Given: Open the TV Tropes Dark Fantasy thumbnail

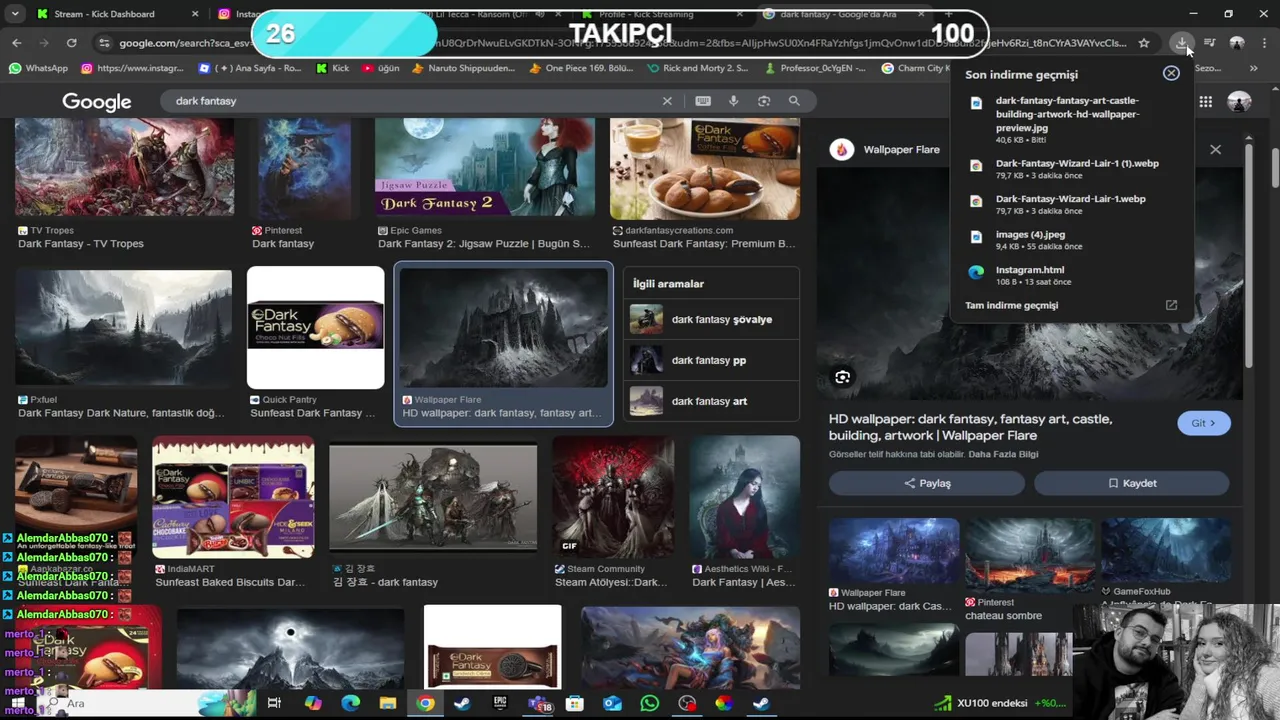Looking at the screenshot, I should (x=124, y=168).
